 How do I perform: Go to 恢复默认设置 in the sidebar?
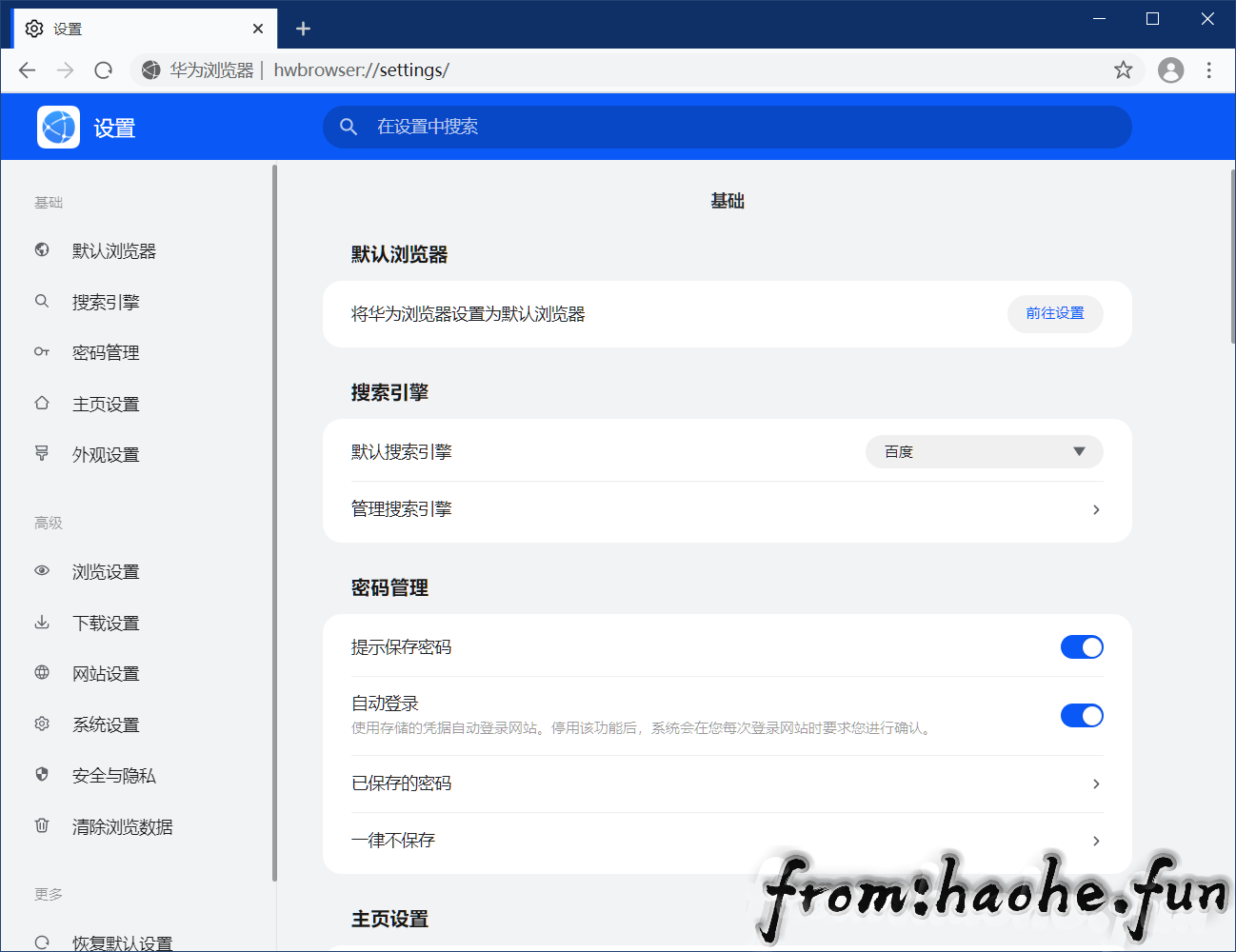pos(123,942)
